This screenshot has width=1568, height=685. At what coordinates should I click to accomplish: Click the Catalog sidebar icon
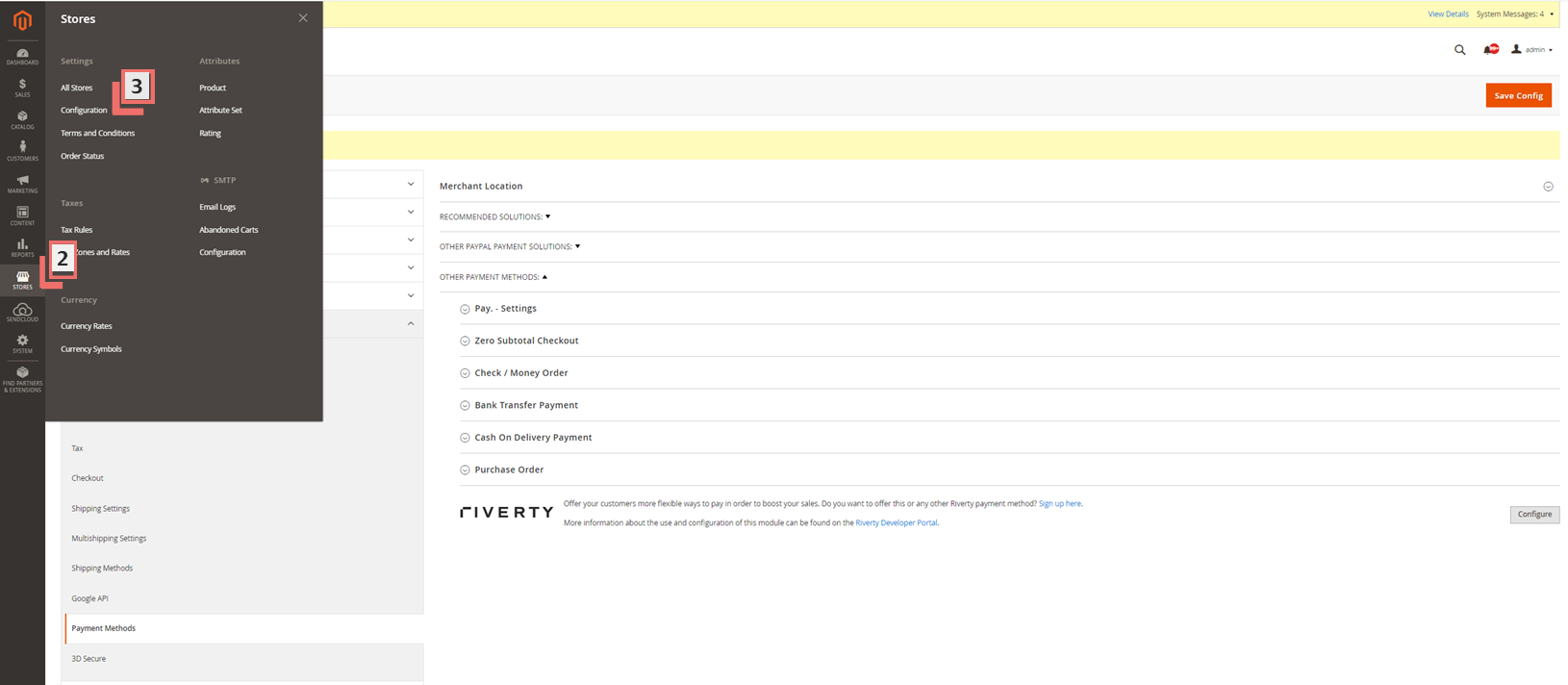[x=22, y=119]
